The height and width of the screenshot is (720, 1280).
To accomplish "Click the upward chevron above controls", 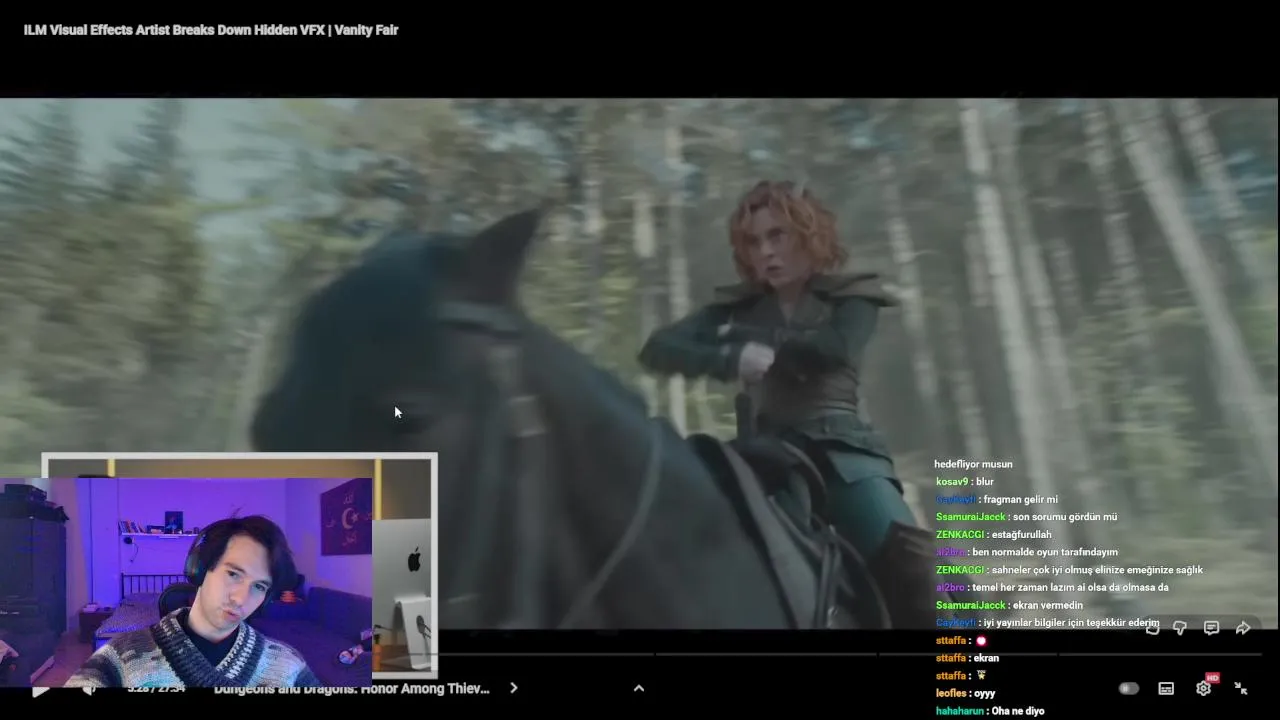I will click(639, 688).
